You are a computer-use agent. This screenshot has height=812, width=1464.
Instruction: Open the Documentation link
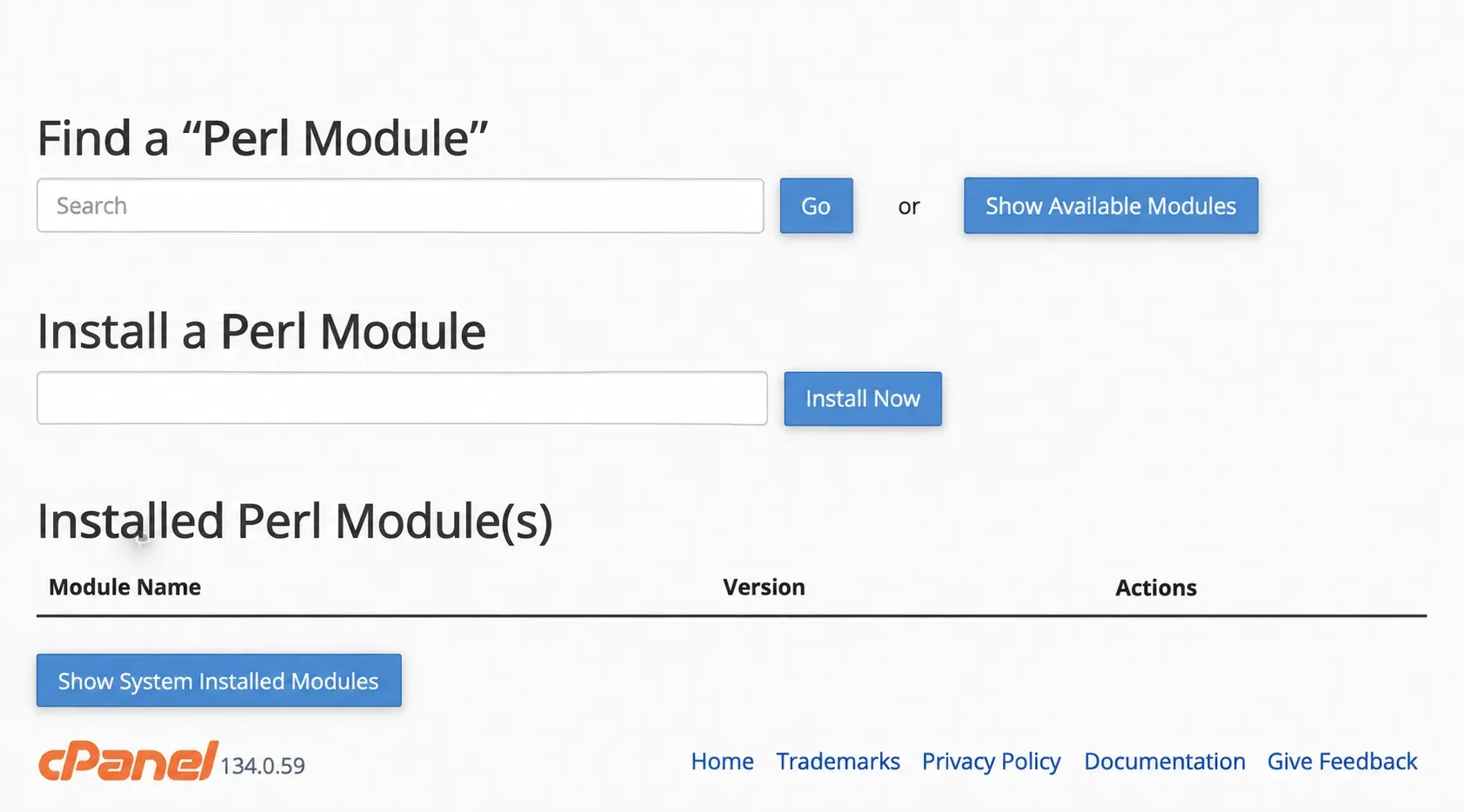click(1165, 762)
